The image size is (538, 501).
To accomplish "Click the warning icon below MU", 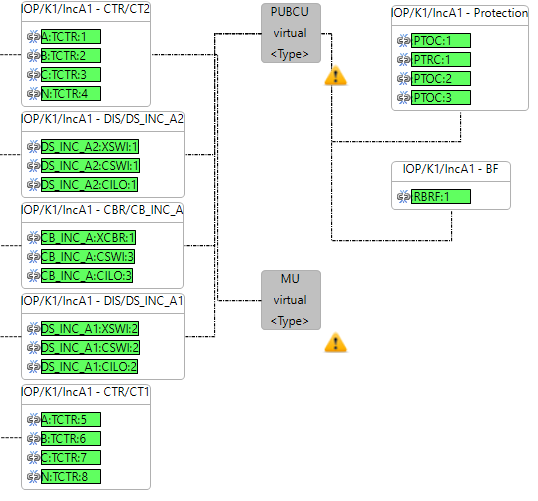I will pyautogui.click(x=336, y=342).
